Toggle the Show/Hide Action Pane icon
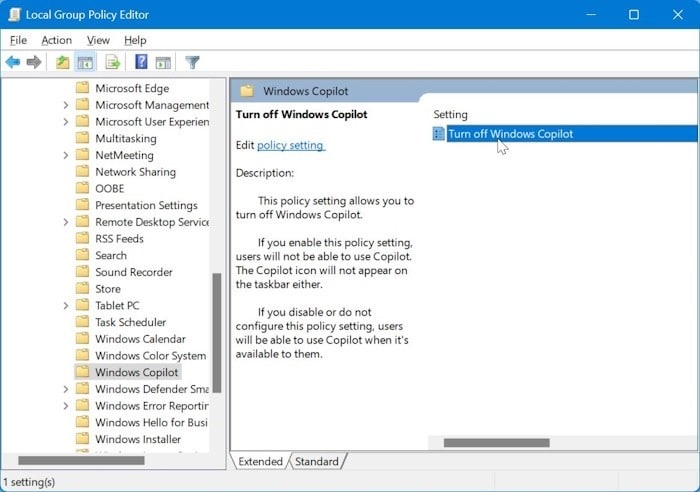The width and height of the screenshot is (700, 492). [163, 63]
